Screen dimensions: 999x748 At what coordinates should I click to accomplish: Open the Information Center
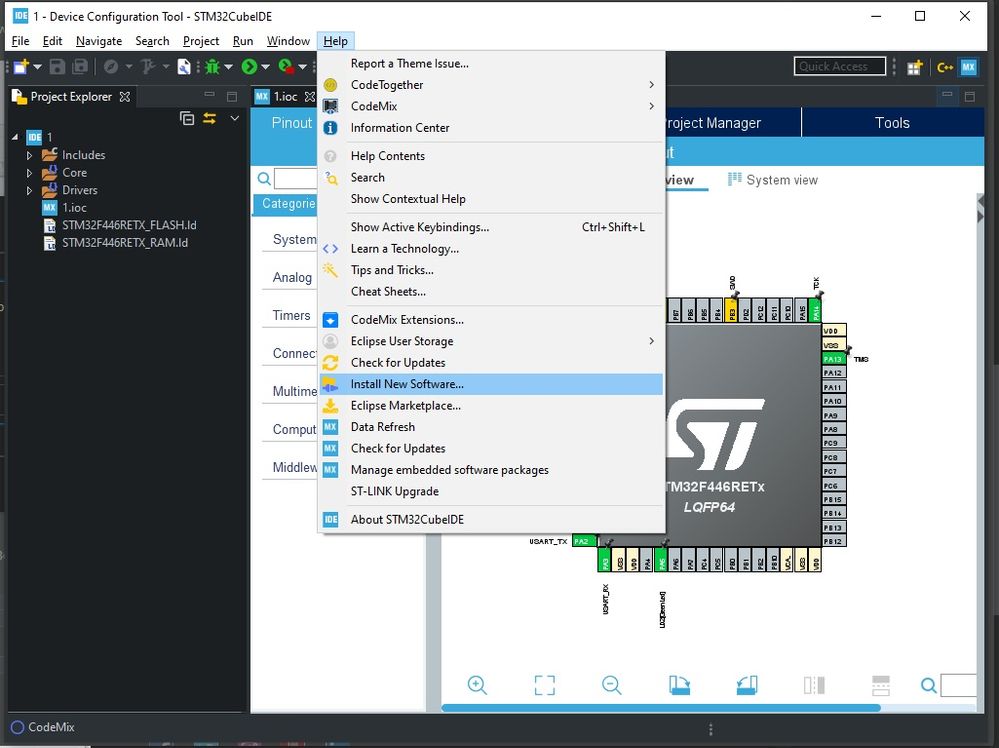tap(491, 128)
